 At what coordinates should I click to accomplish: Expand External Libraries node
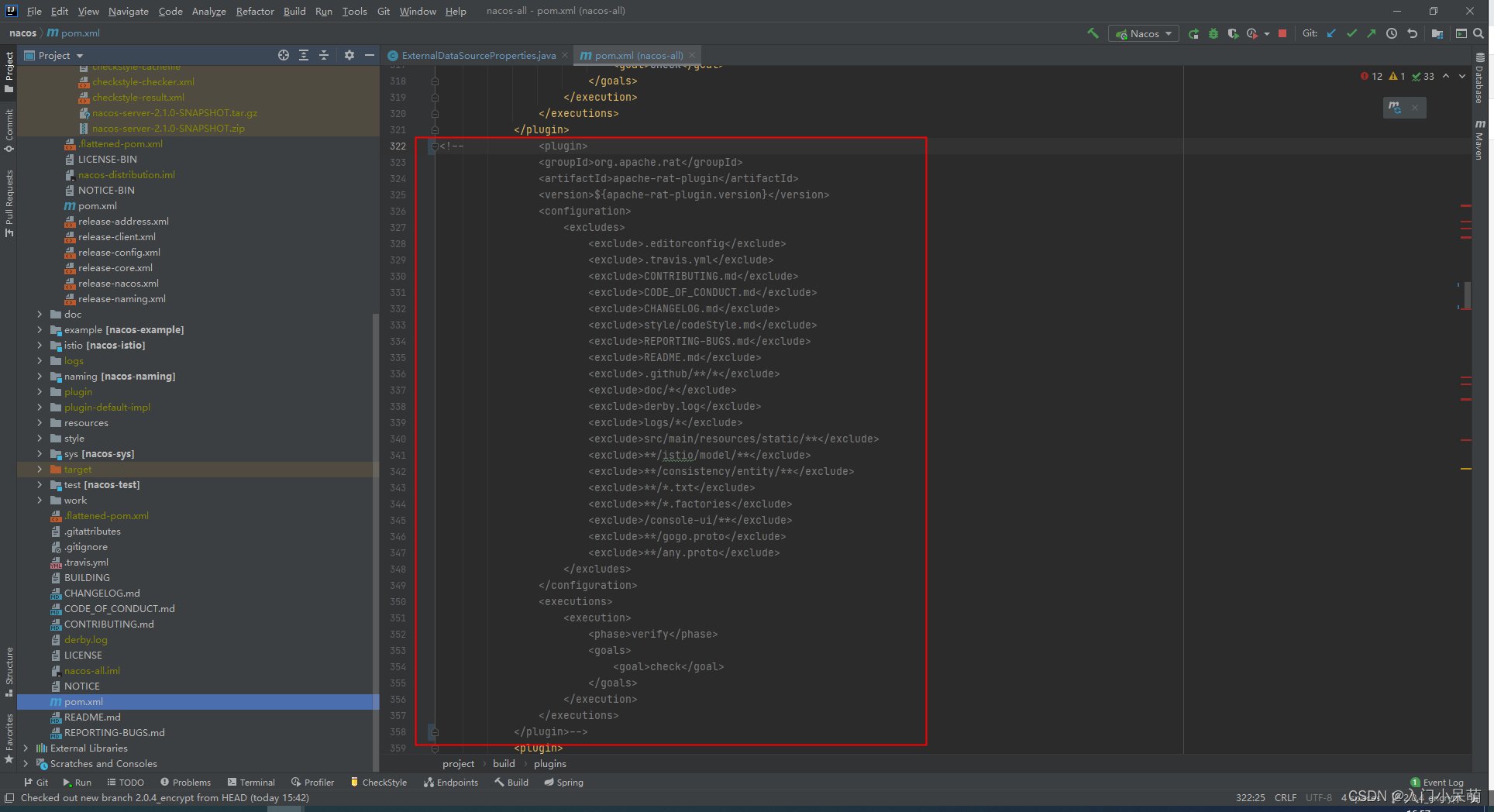pos(26,748)
